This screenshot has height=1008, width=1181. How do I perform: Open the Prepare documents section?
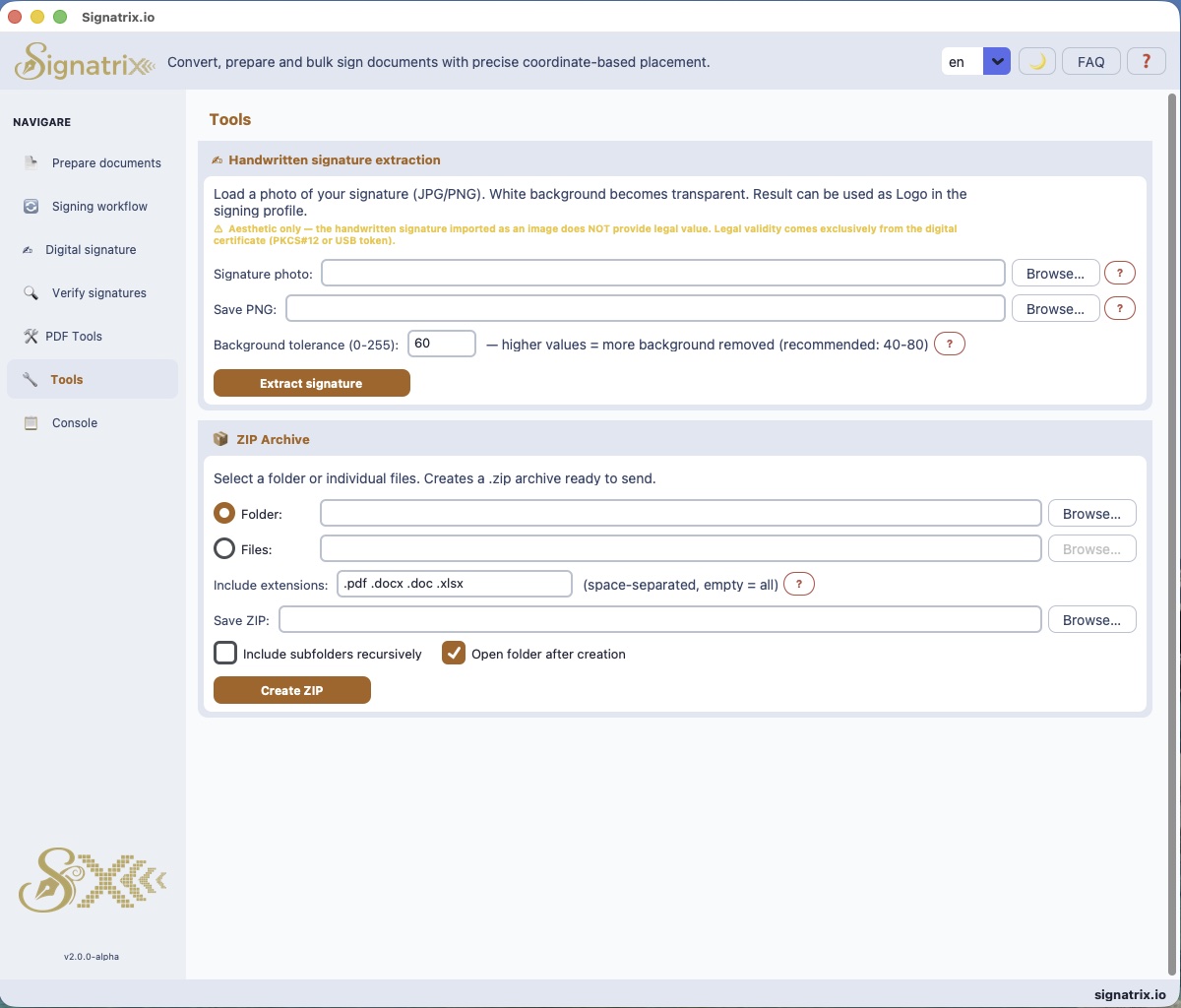(x=105, y=162)
